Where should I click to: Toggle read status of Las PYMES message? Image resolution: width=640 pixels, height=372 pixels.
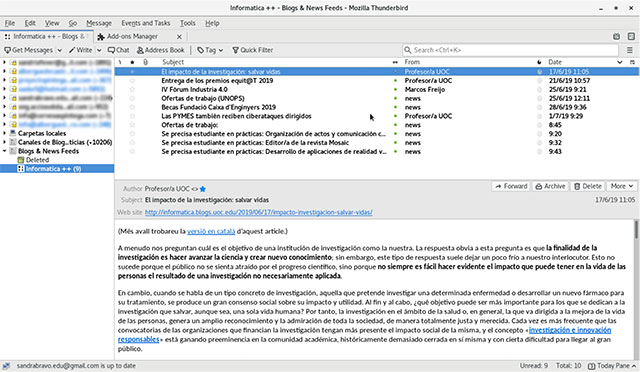[x=395, y=116]
